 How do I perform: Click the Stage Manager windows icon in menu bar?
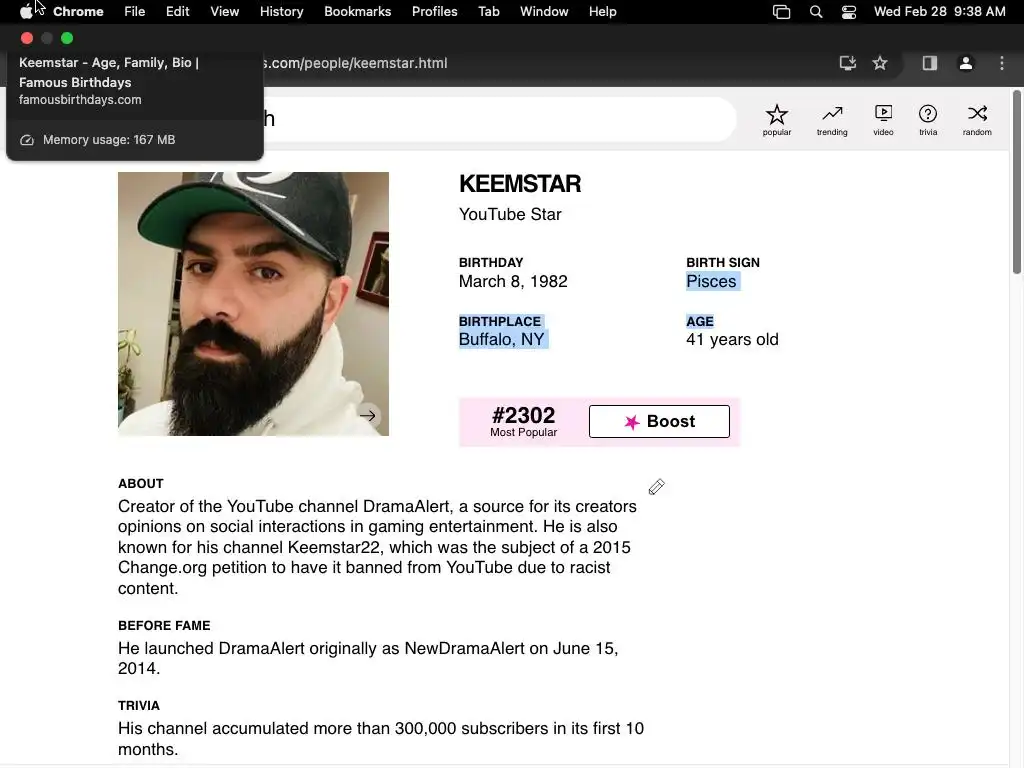click(781, 12)
